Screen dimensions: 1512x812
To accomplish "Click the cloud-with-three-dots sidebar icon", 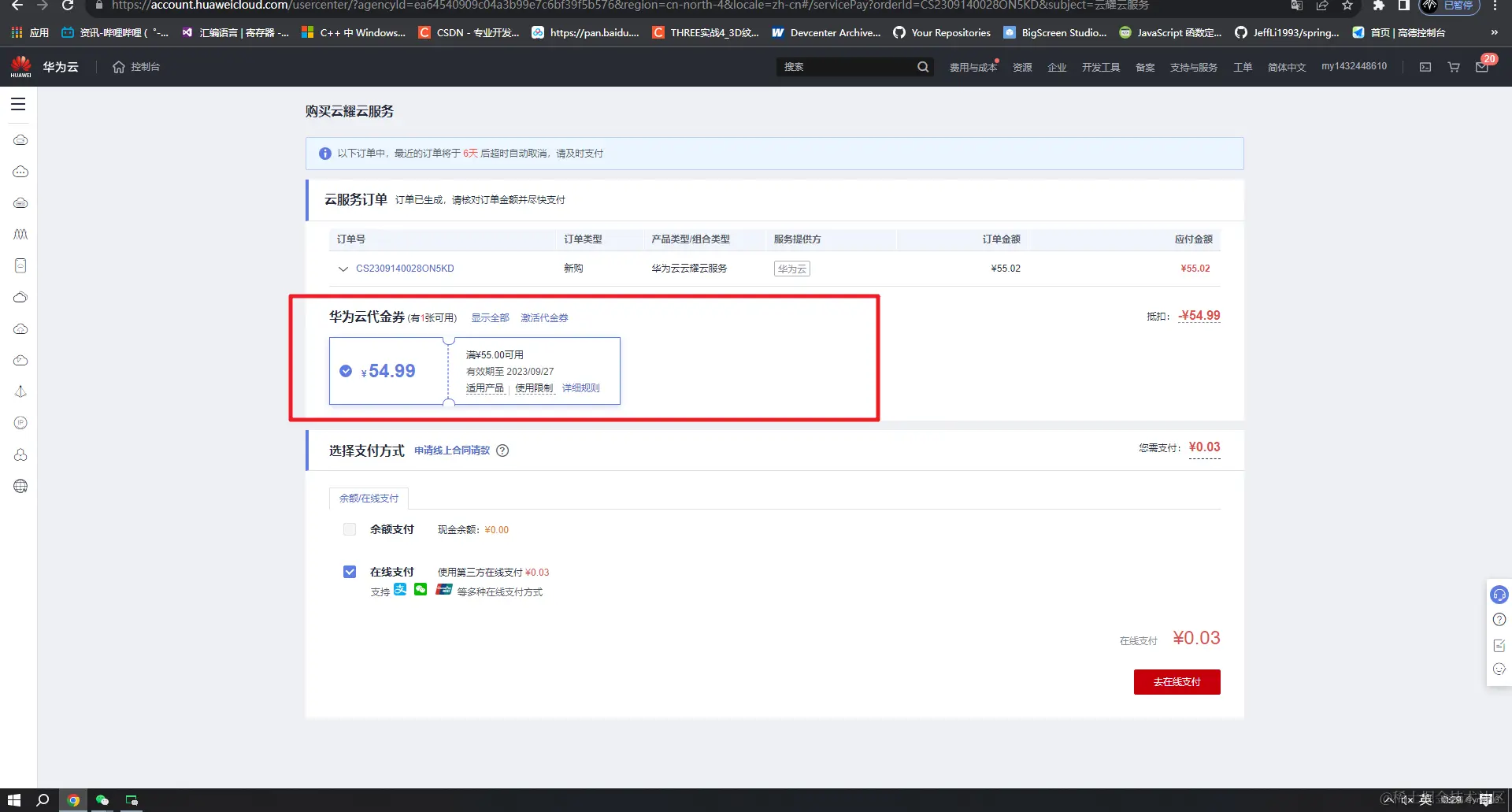I will click(20, 171).
